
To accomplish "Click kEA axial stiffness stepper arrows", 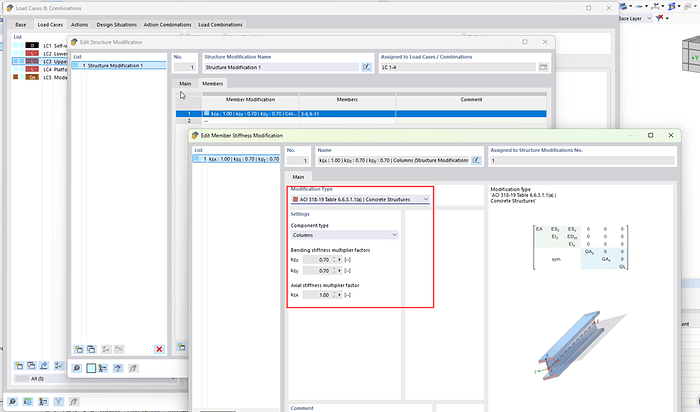I will click(335, 296).
